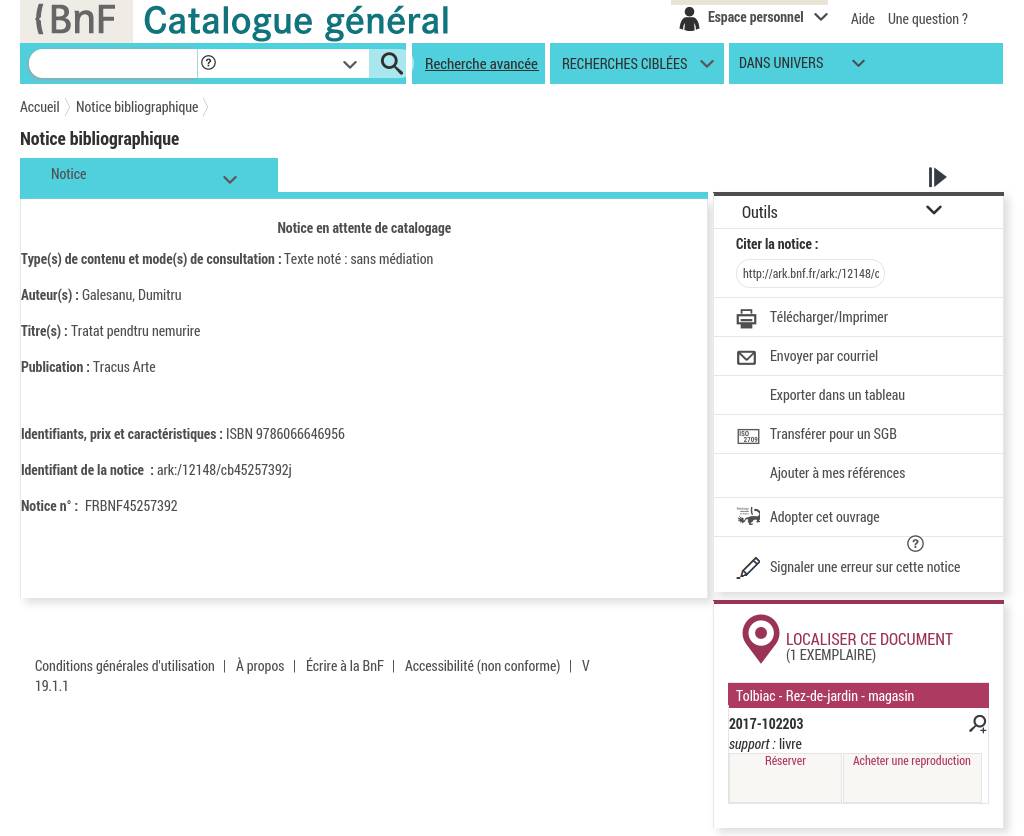
Task: Open the Recherche avancée link
Action: [x=481, y=64]
